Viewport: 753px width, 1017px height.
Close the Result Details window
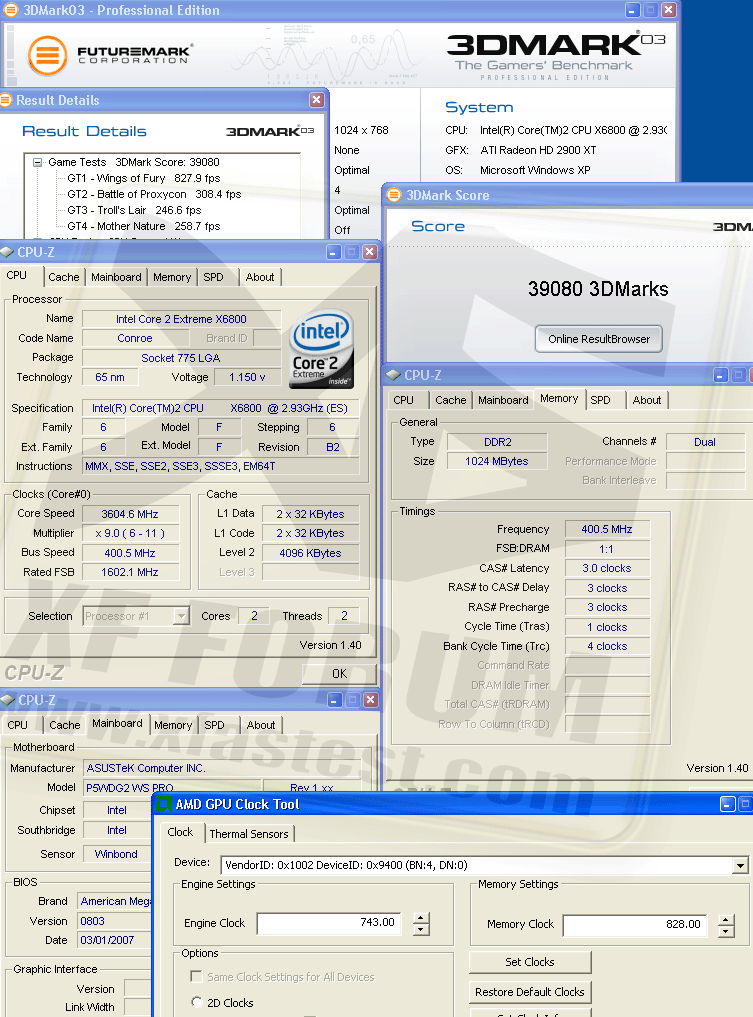[x=317, y=100]
